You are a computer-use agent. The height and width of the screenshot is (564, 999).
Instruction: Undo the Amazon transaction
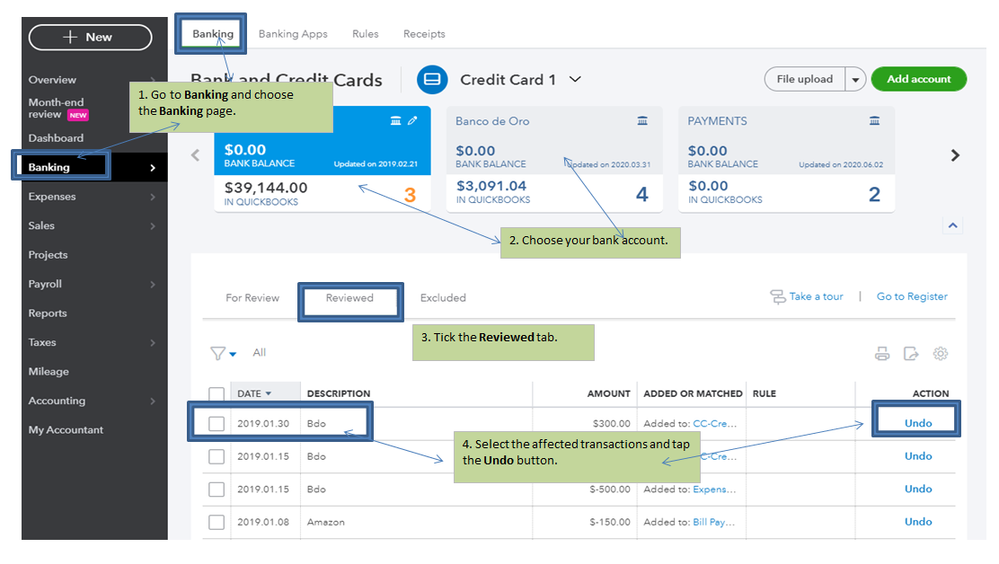[918, 522]
